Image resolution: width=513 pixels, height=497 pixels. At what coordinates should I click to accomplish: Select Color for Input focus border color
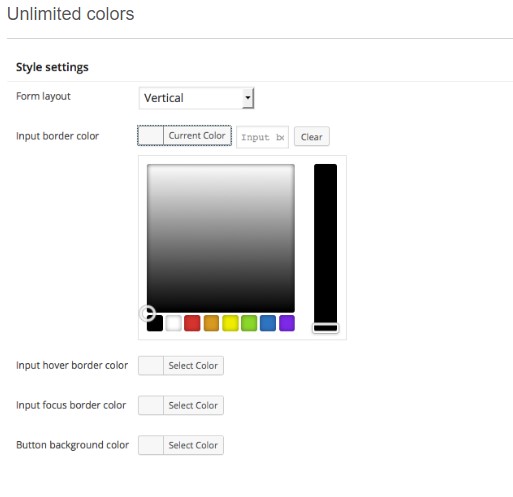pos(181,405)
